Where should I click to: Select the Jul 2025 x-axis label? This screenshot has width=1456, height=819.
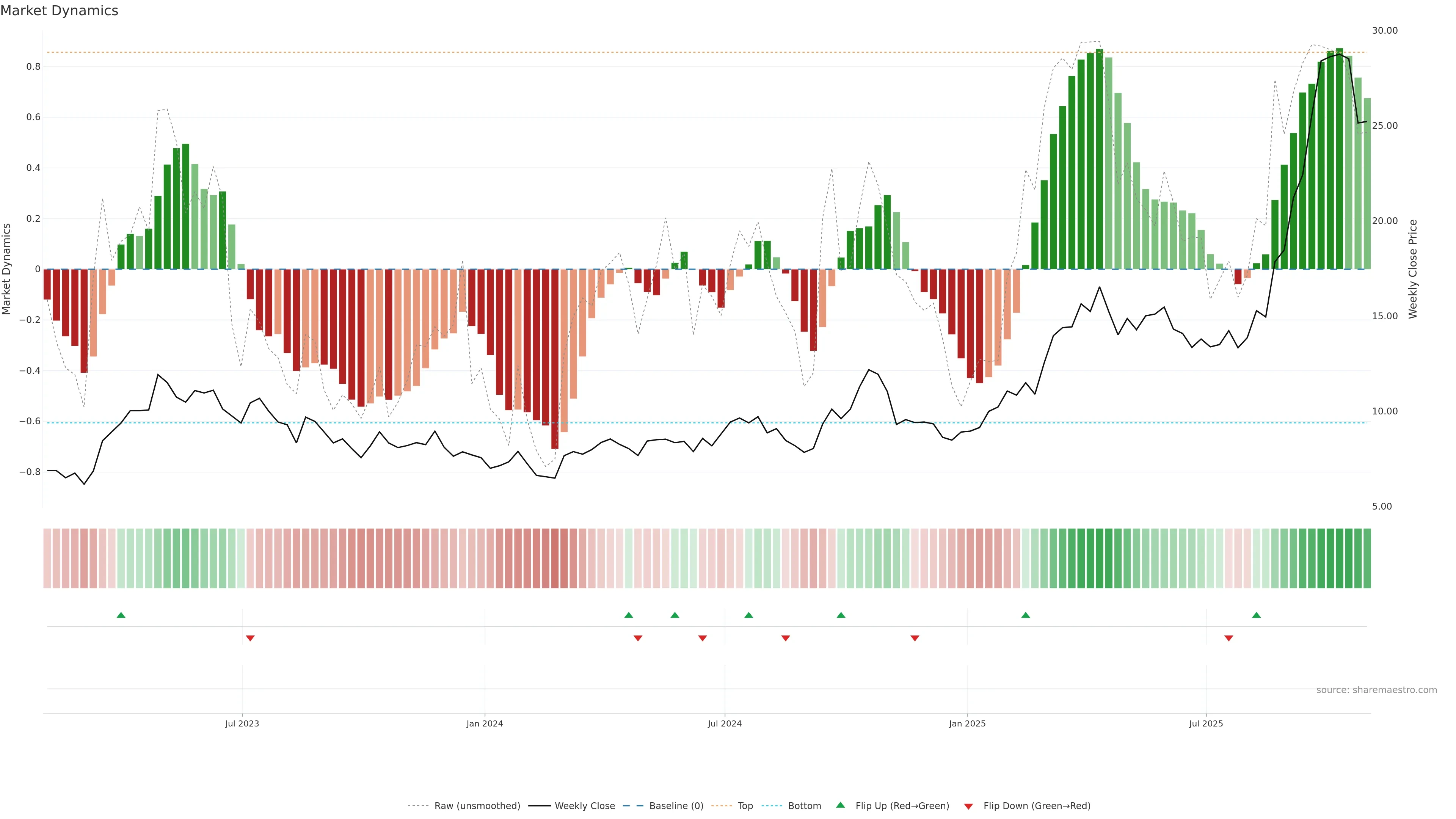click(x=1206, y=723)
